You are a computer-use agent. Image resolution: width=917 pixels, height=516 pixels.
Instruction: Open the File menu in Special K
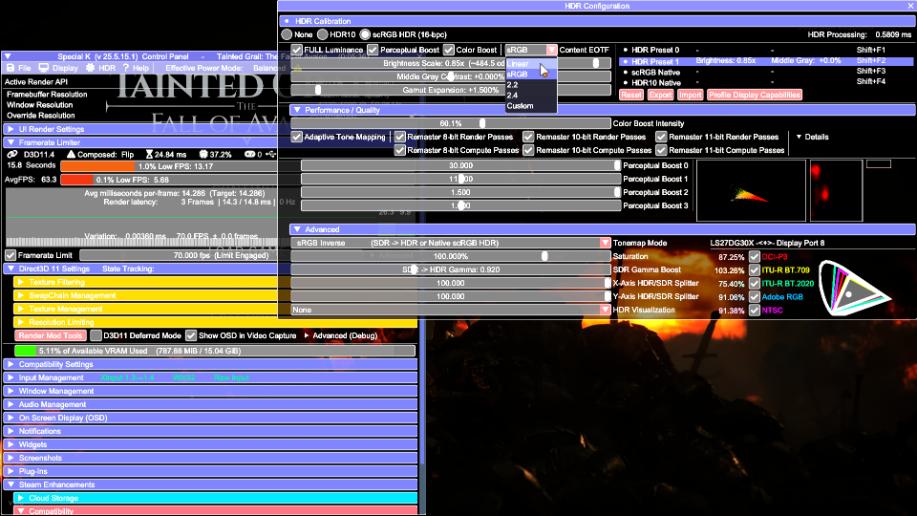click(24, 68)
